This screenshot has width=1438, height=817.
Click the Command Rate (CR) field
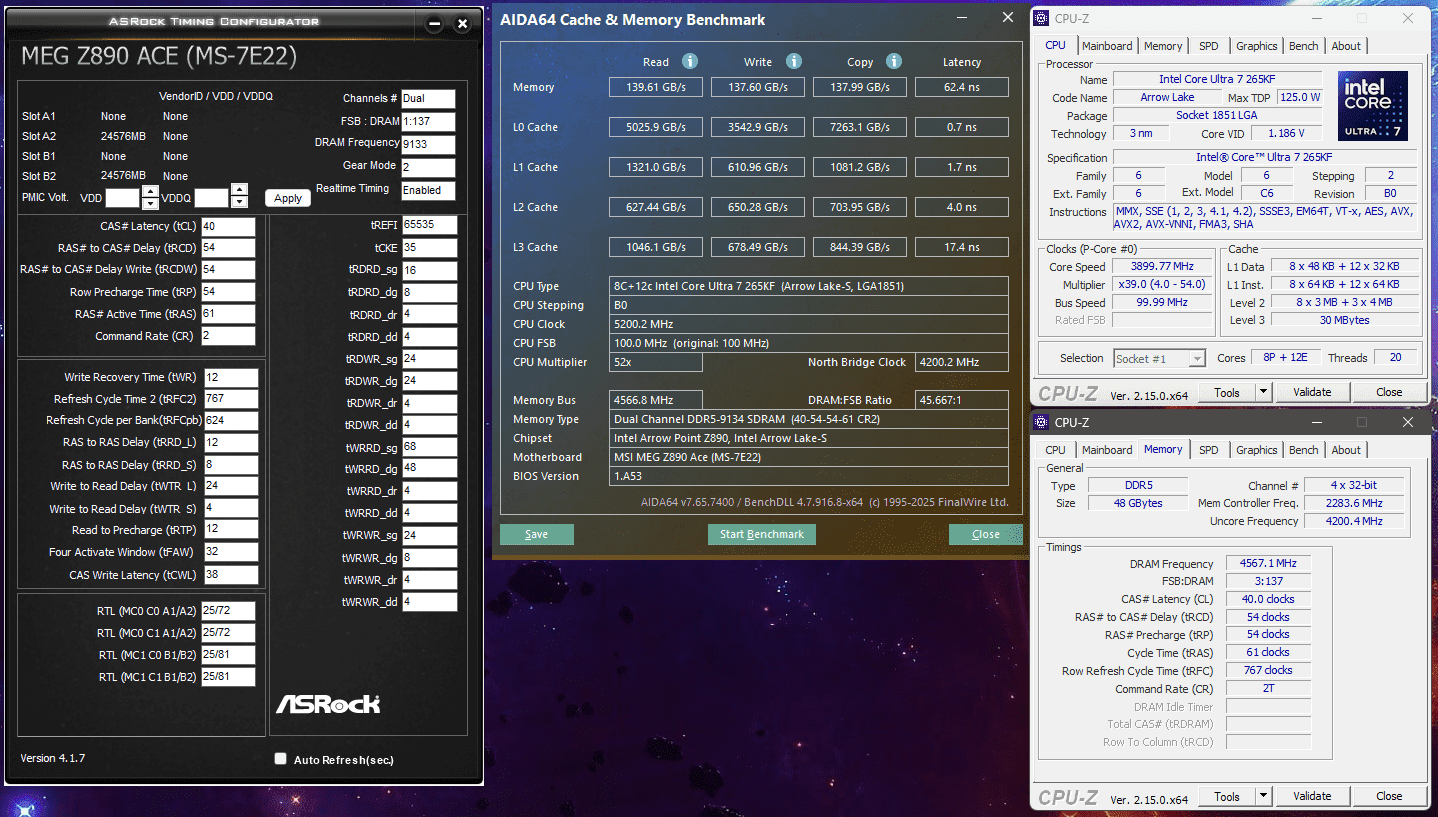(228, 336)
